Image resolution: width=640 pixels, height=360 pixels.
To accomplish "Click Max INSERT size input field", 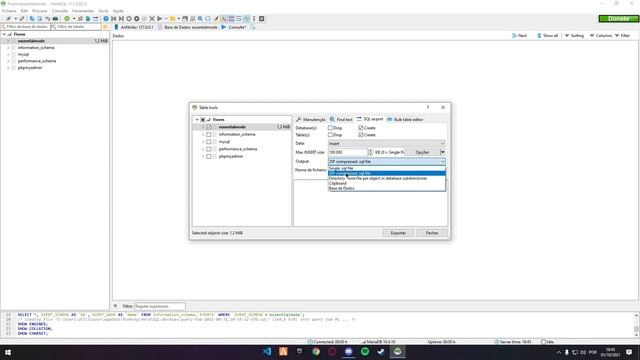I will [x=348, y=152].
